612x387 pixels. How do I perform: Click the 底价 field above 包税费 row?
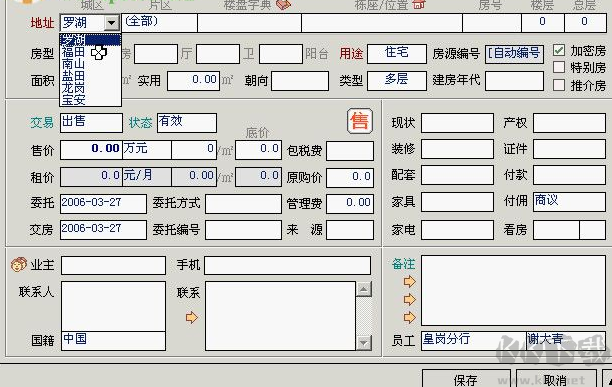(259, 150)
